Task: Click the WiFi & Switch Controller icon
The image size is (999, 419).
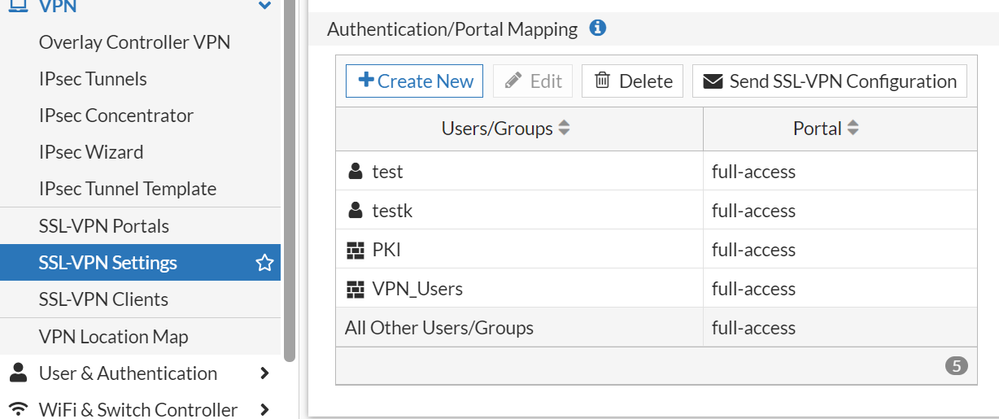Action: click(18, 409)
